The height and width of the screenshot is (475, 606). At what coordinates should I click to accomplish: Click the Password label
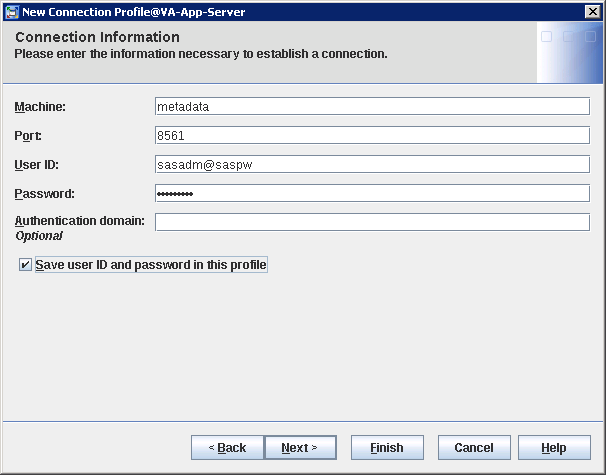click(x=44, y=193)
